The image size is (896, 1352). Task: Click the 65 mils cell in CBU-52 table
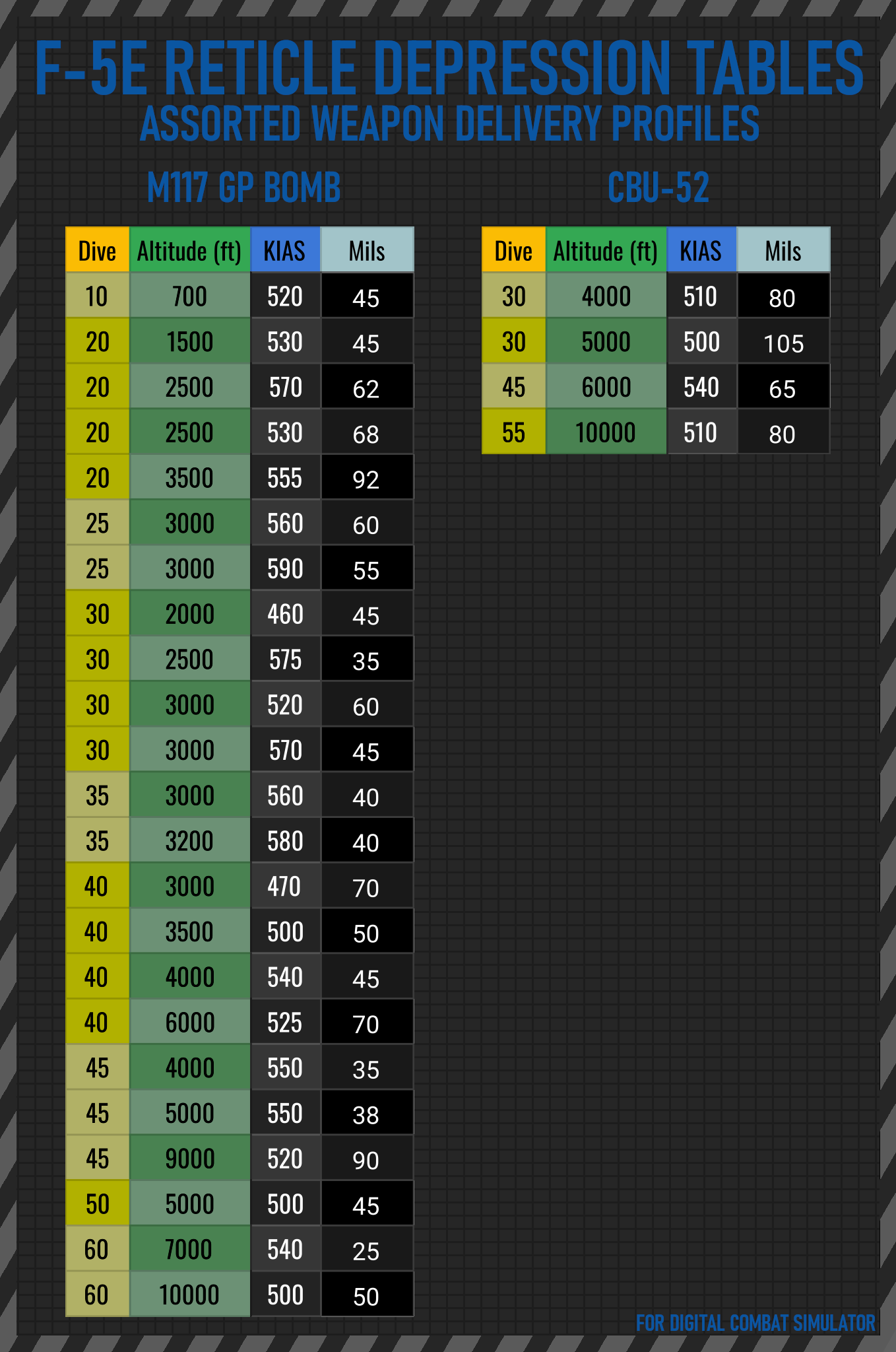[783, 387]
